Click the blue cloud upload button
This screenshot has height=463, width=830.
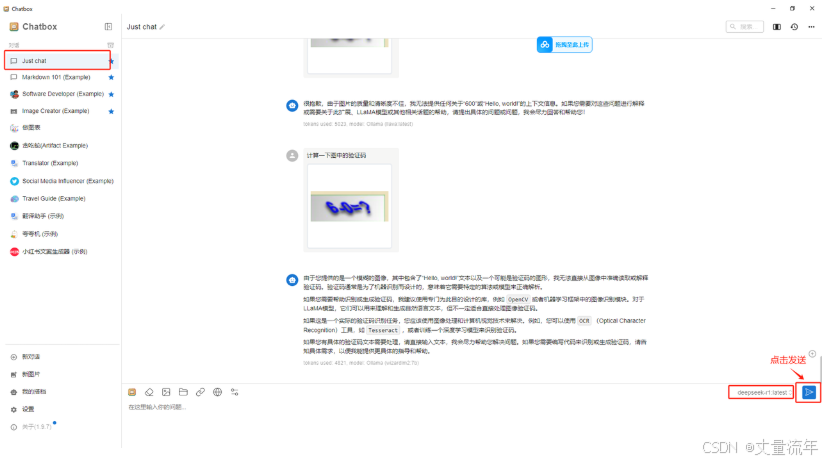pos(564,44)
